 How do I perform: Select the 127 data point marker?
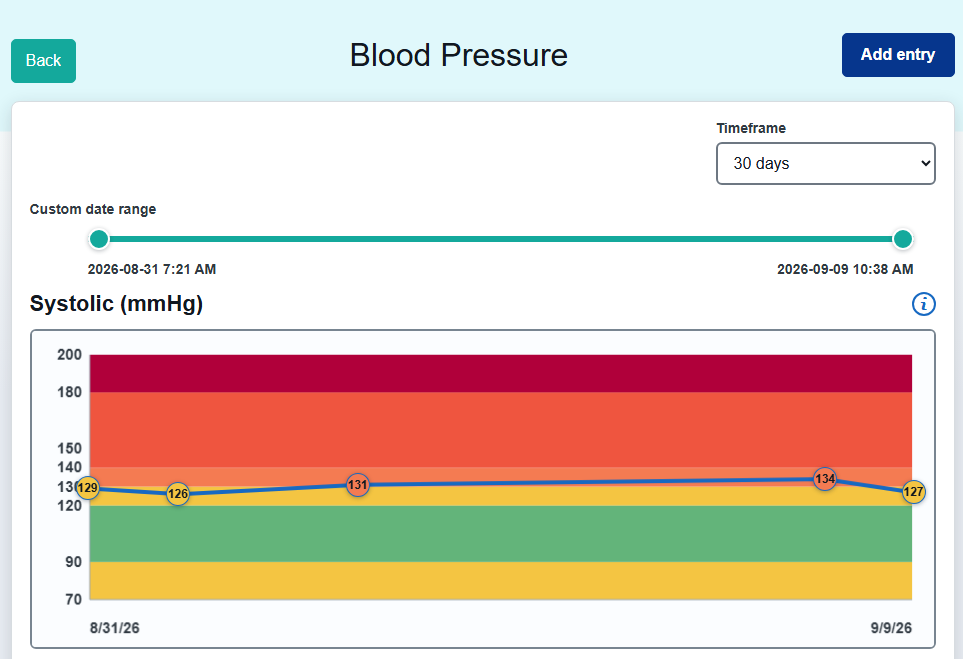(x=913, y=492)
